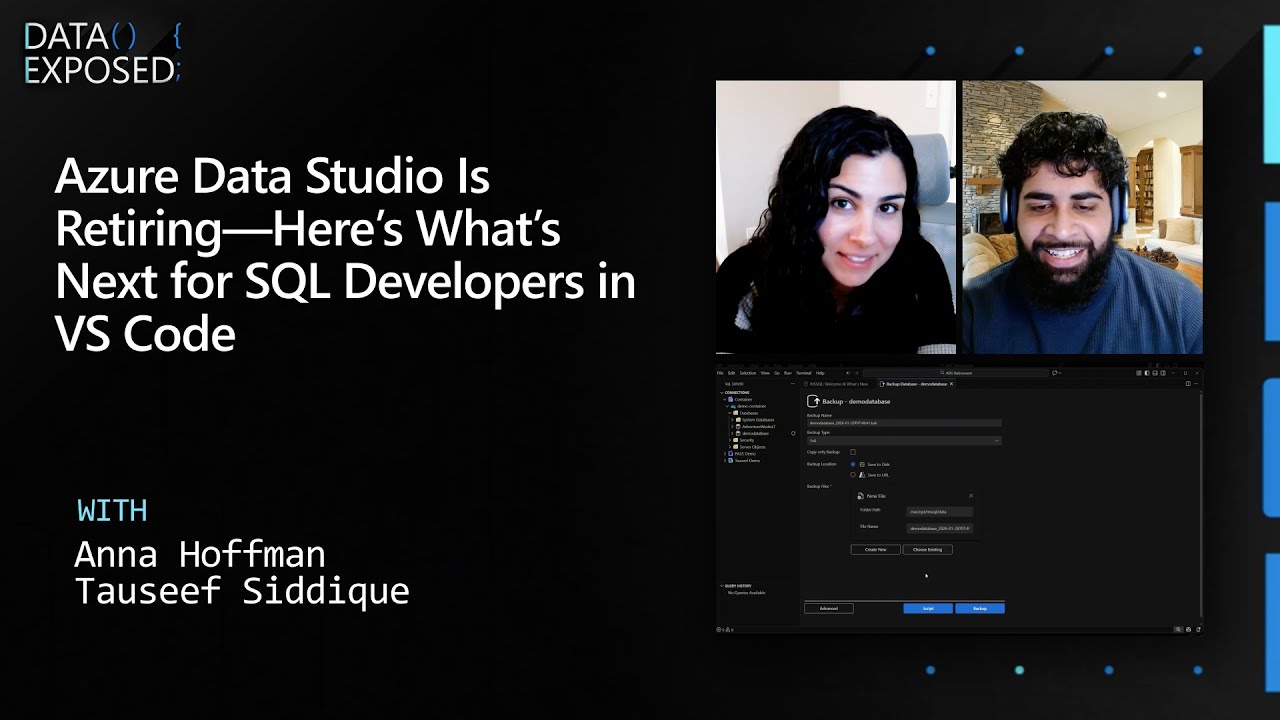Collapse the CONNECTIONS section
Viewport: 1280px width, 720px height.
point(722,393)
